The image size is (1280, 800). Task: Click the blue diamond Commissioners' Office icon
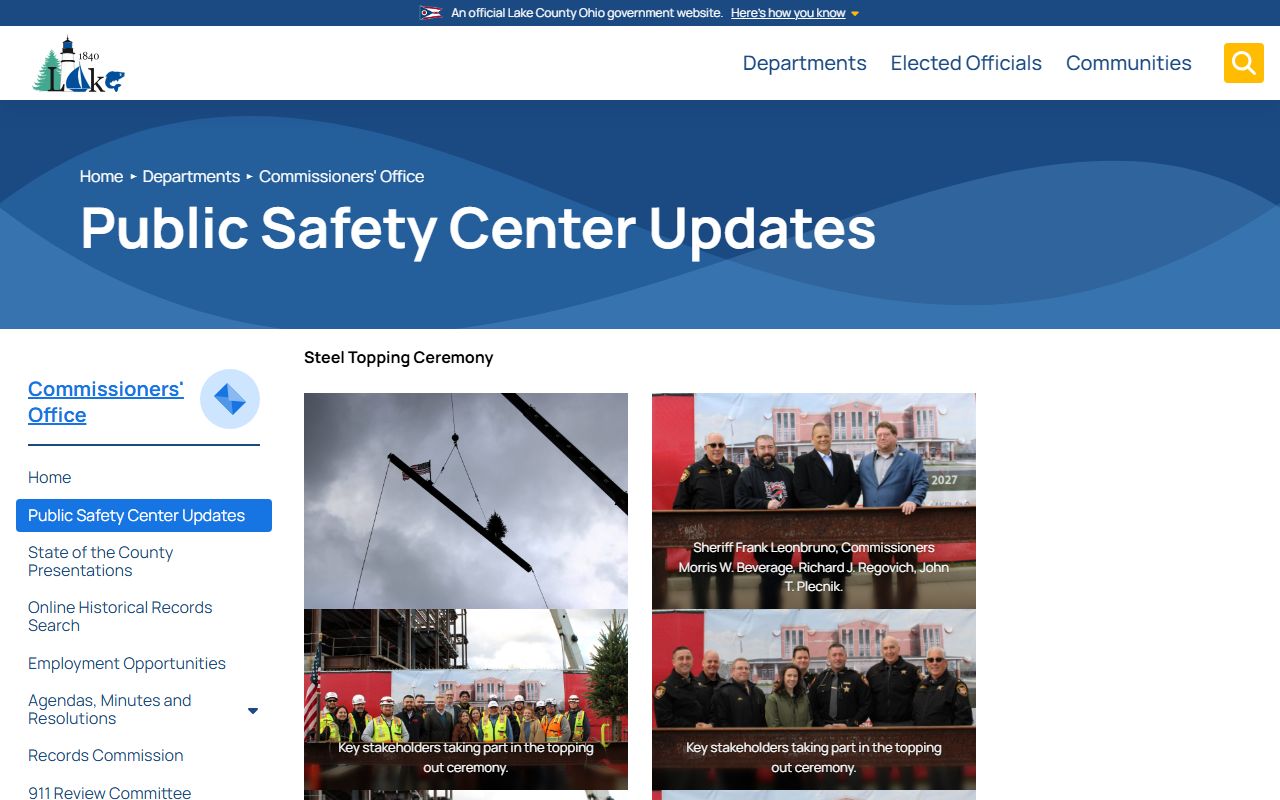(230, 399)
